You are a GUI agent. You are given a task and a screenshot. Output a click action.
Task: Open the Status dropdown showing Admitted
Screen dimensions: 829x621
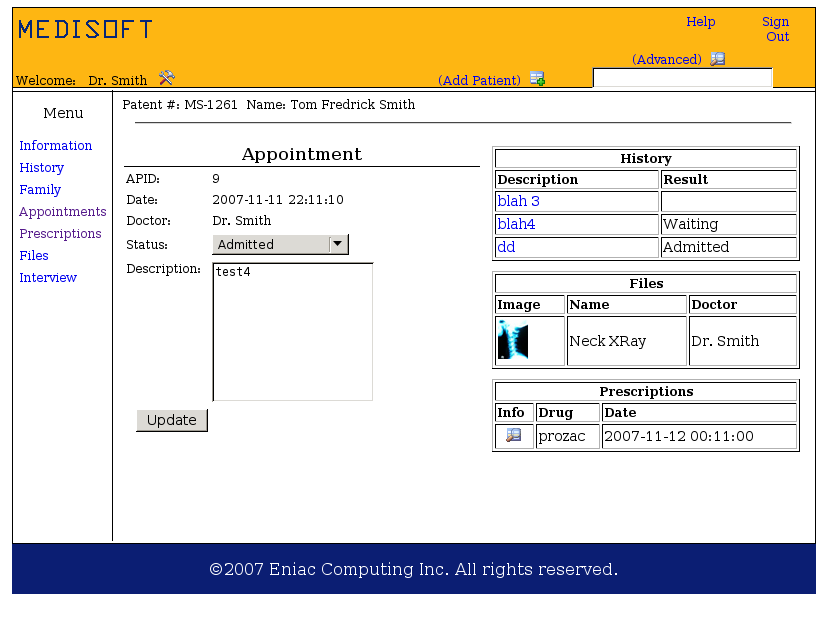point(280,244)
